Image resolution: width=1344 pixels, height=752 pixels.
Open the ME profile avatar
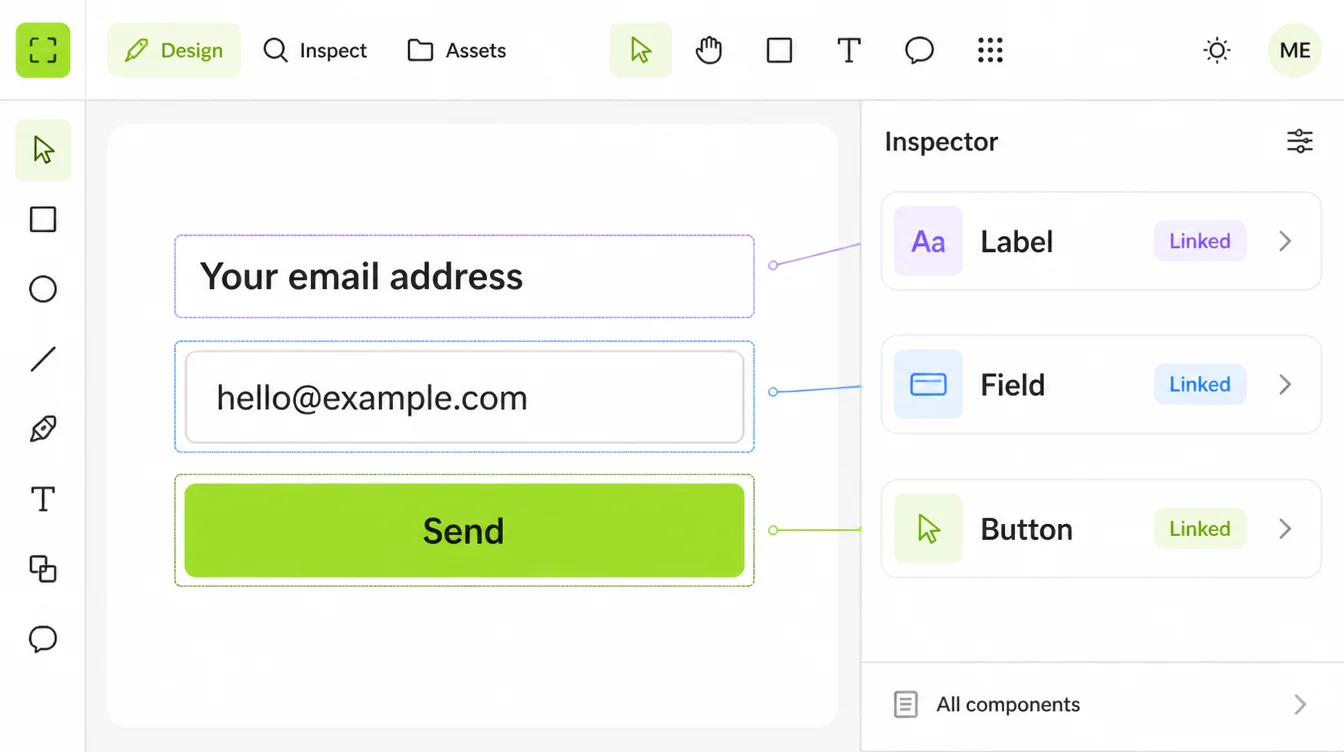click(1295, 50)
